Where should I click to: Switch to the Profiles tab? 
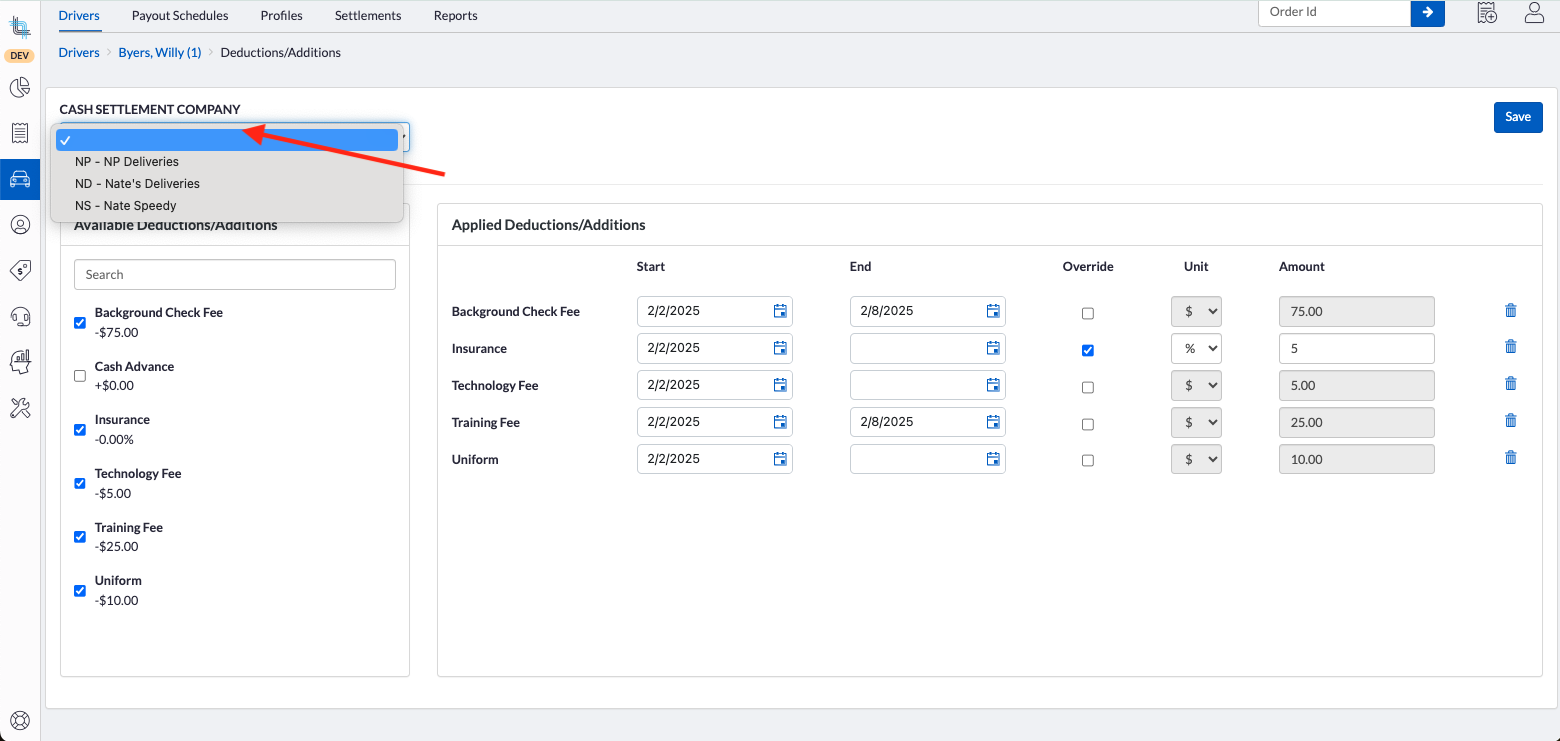tap(282, 16)
